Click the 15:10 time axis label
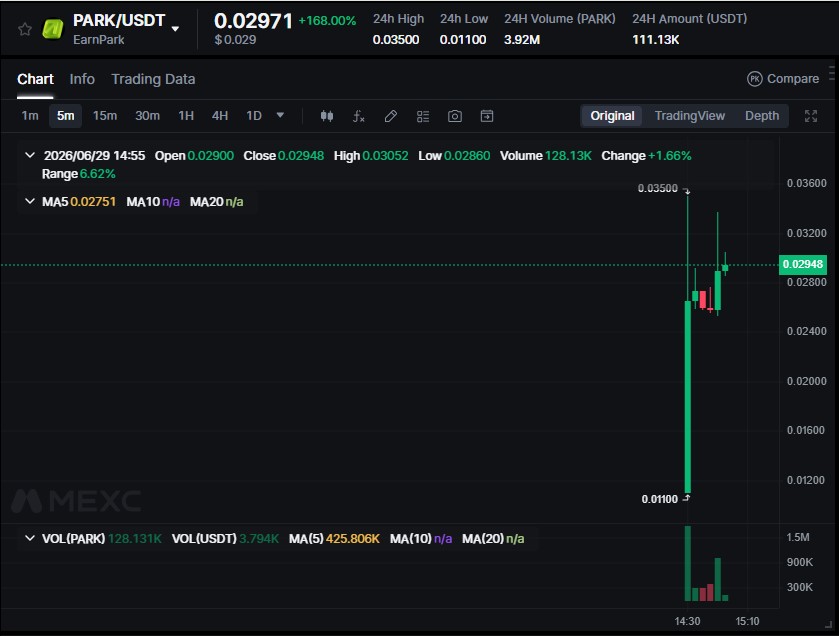This screenshot has height=636, width=839. [x=747, y=621]
